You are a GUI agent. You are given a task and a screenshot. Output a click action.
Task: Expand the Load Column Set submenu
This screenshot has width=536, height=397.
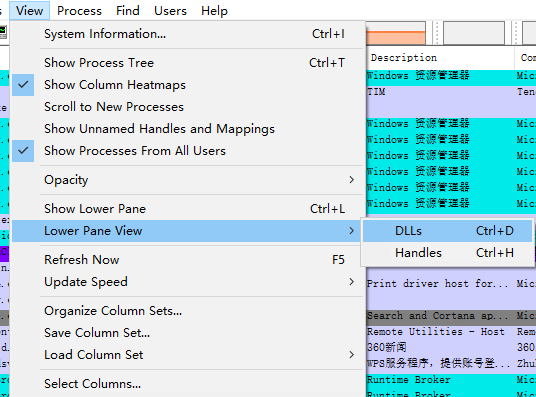pyautogui.click(x=187, y=355)
